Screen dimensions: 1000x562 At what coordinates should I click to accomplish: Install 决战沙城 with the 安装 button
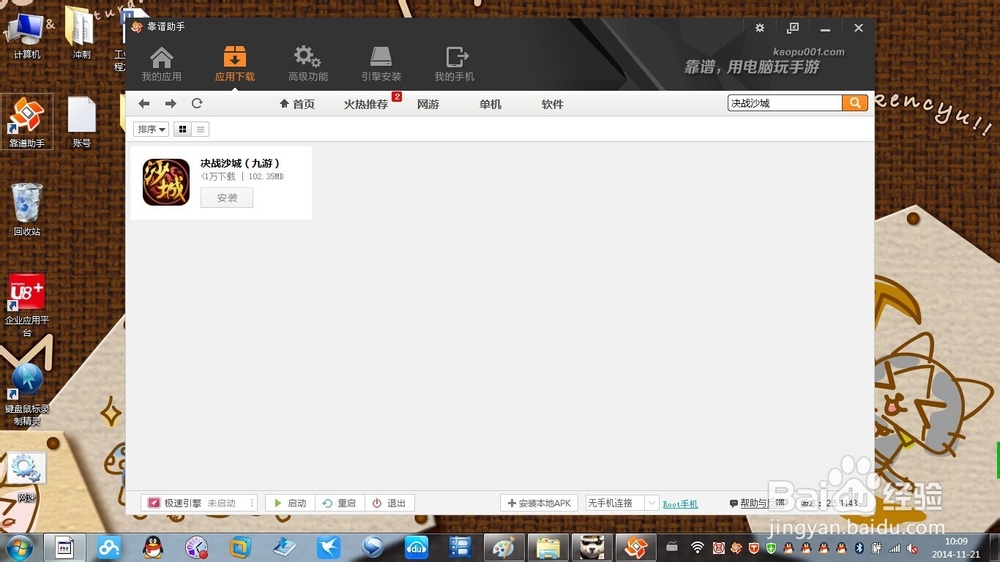[227, 198]
